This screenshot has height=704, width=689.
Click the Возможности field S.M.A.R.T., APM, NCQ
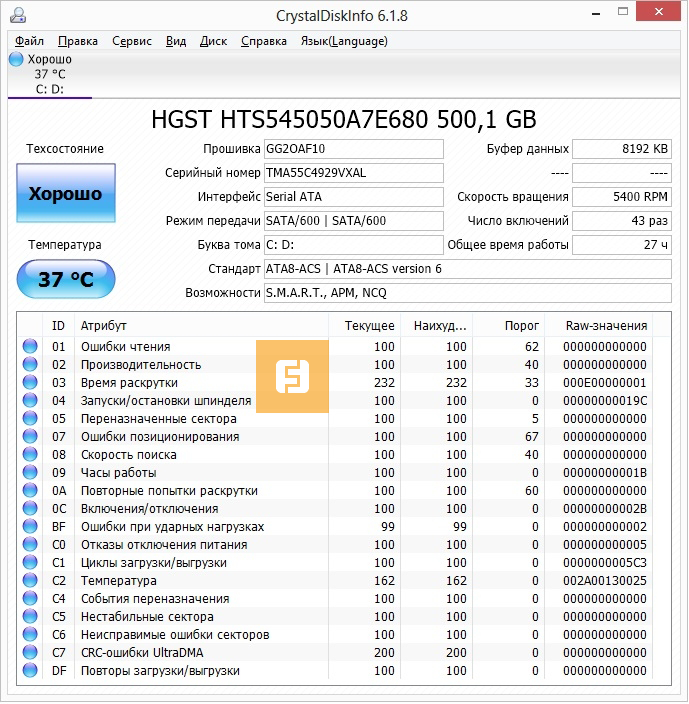(468, 293)
